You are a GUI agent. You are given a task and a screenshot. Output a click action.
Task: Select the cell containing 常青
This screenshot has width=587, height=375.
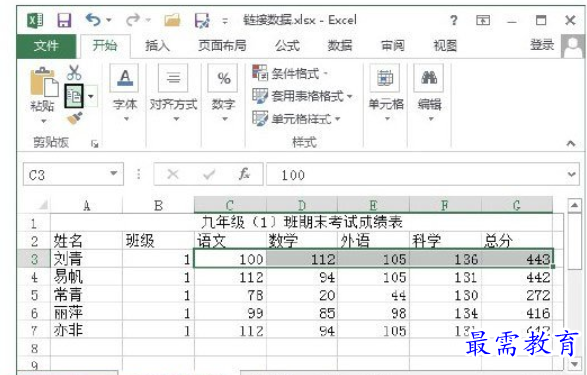[x=86, y=295]
